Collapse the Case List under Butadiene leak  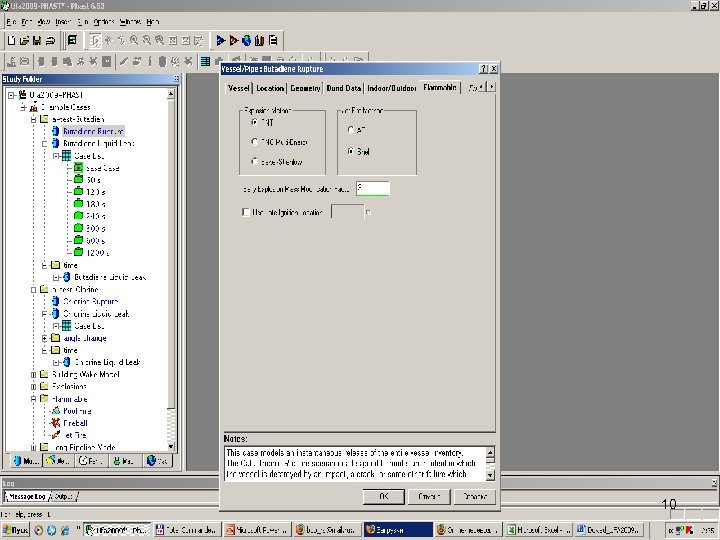(x=56, y=156)
